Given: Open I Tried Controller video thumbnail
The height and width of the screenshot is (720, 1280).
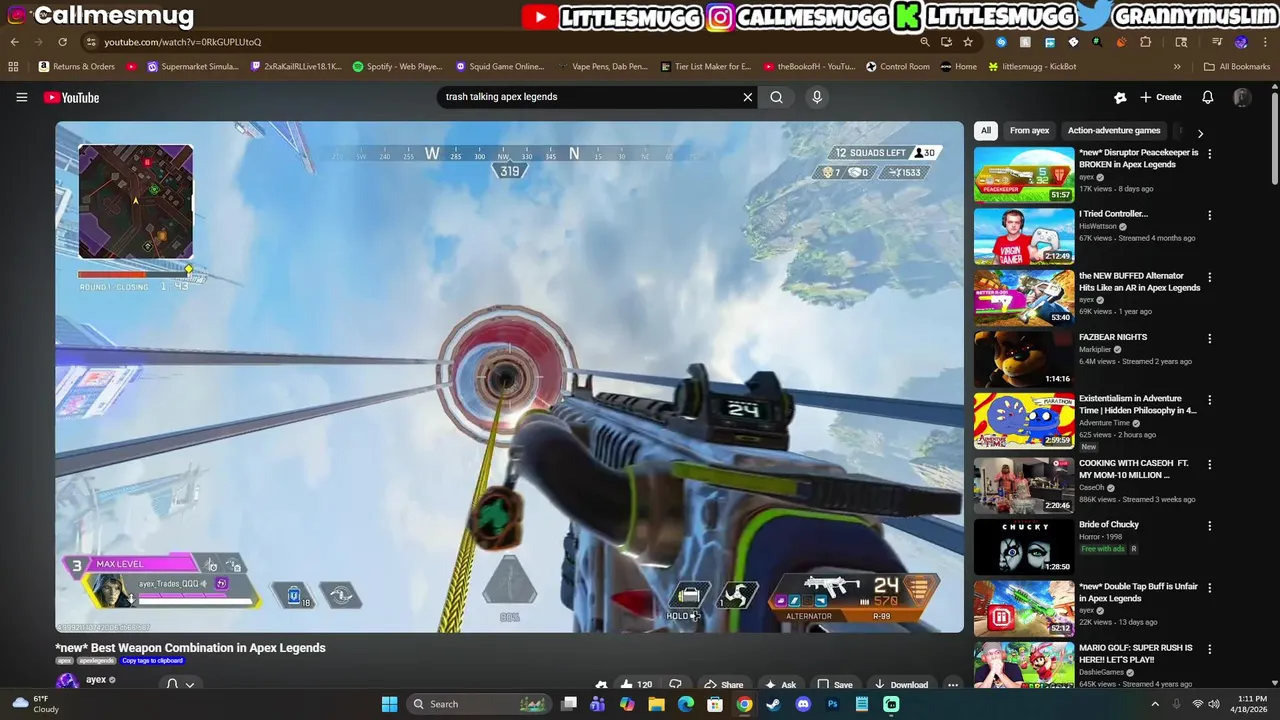Looking at the screenshot, I should 1024,236.
